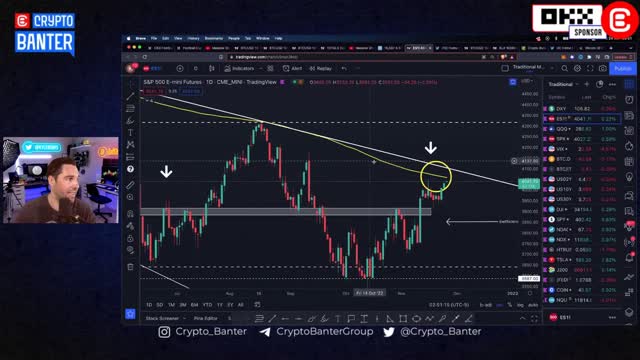This screenshot has height=360, width=640.
Task: Click the browser reload button
Action: (145, 57)
